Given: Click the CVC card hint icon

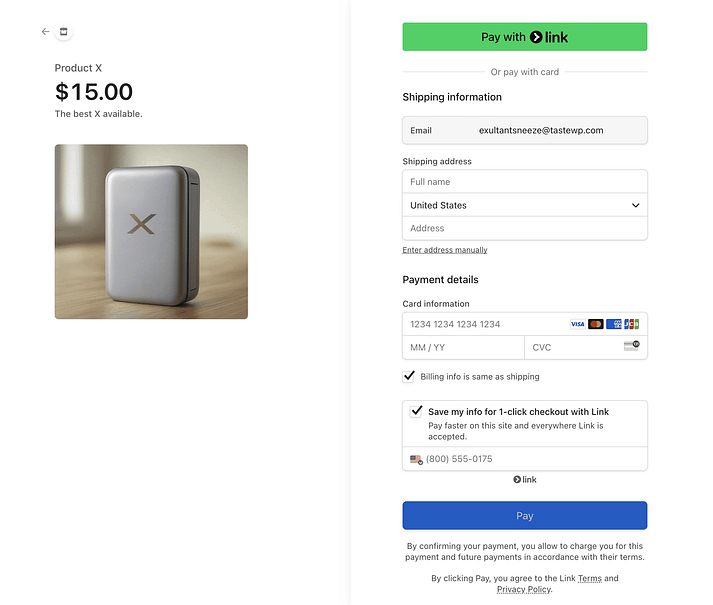Looking at the screenshot, I should click(631, 346).
